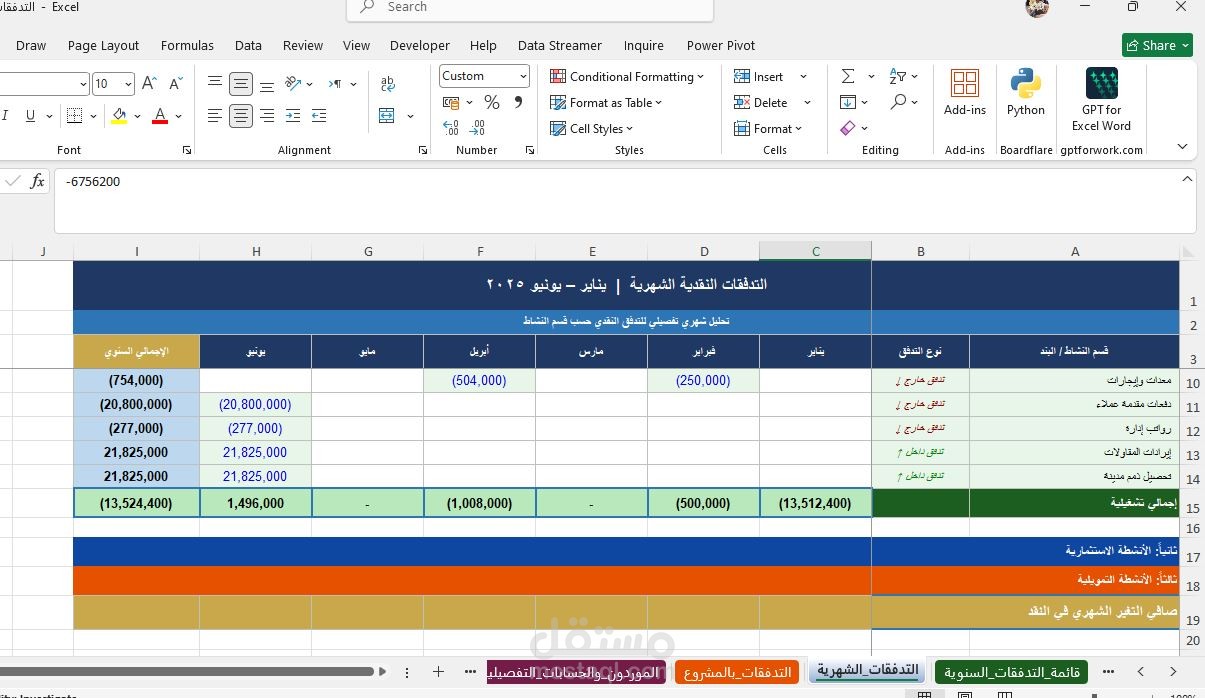This screenshot has width=1205, height=698.
Task: Open Find & Select magnifier
Action: point(903,102)
